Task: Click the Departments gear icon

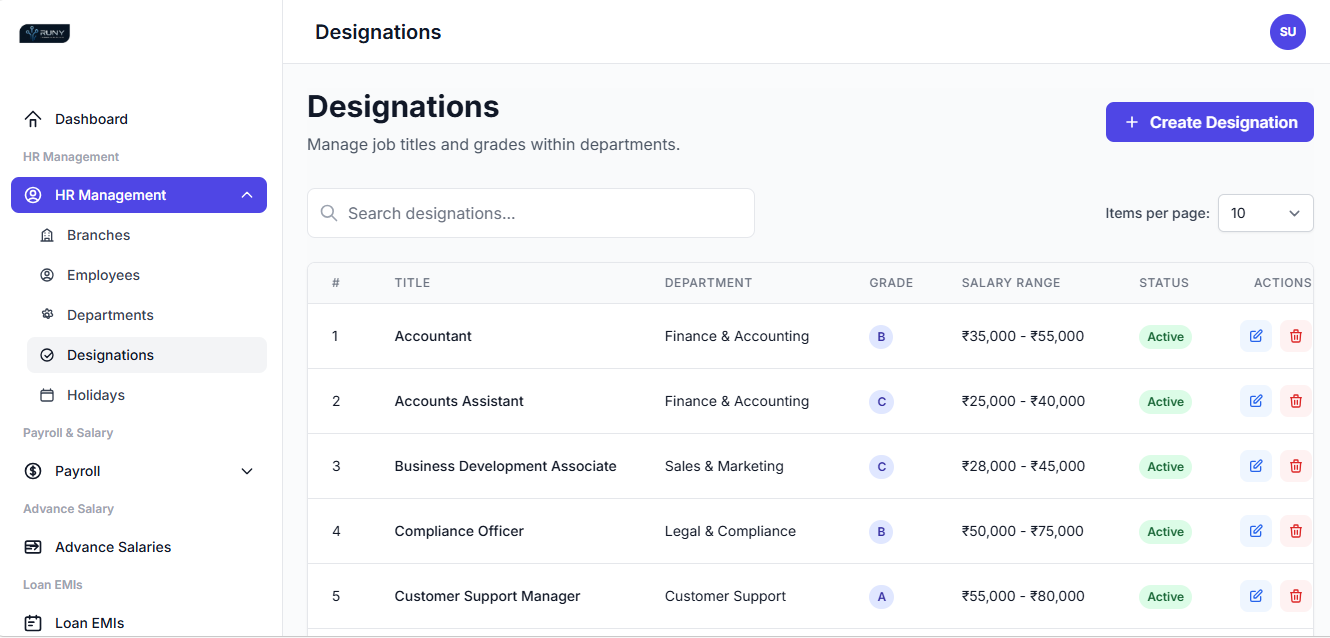Action: coord(47,315)
